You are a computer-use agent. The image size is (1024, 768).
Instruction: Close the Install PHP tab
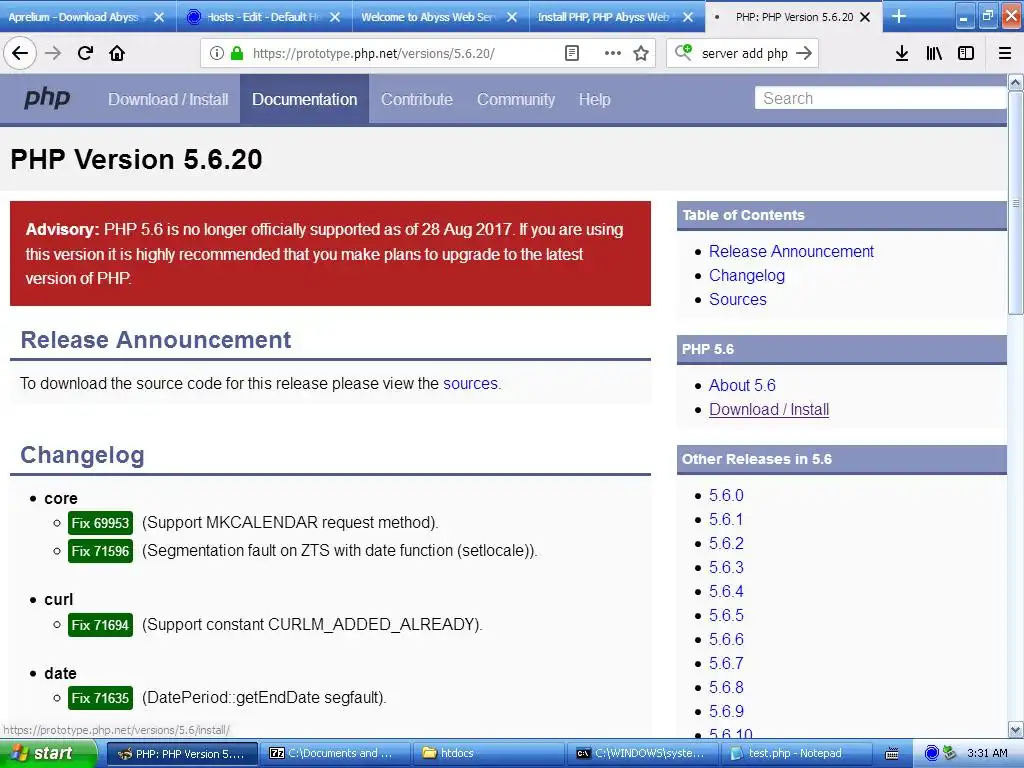pyautogui.click(x=688, y=17)
